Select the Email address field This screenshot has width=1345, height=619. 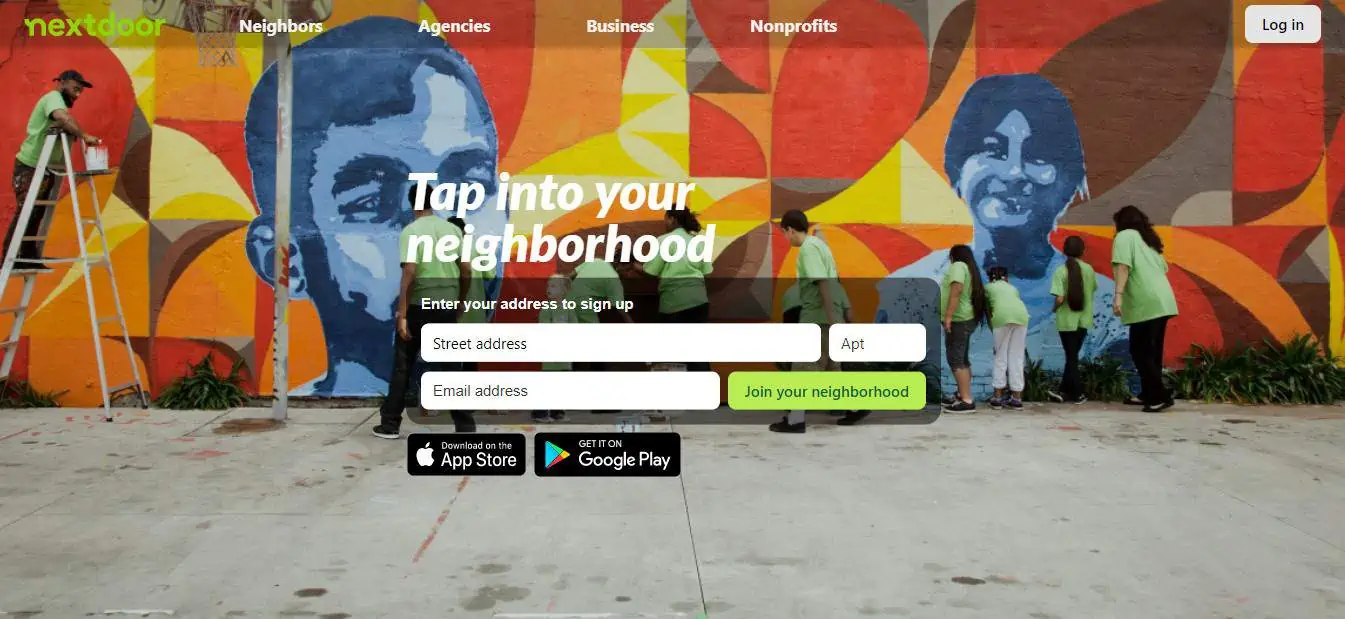570,391
